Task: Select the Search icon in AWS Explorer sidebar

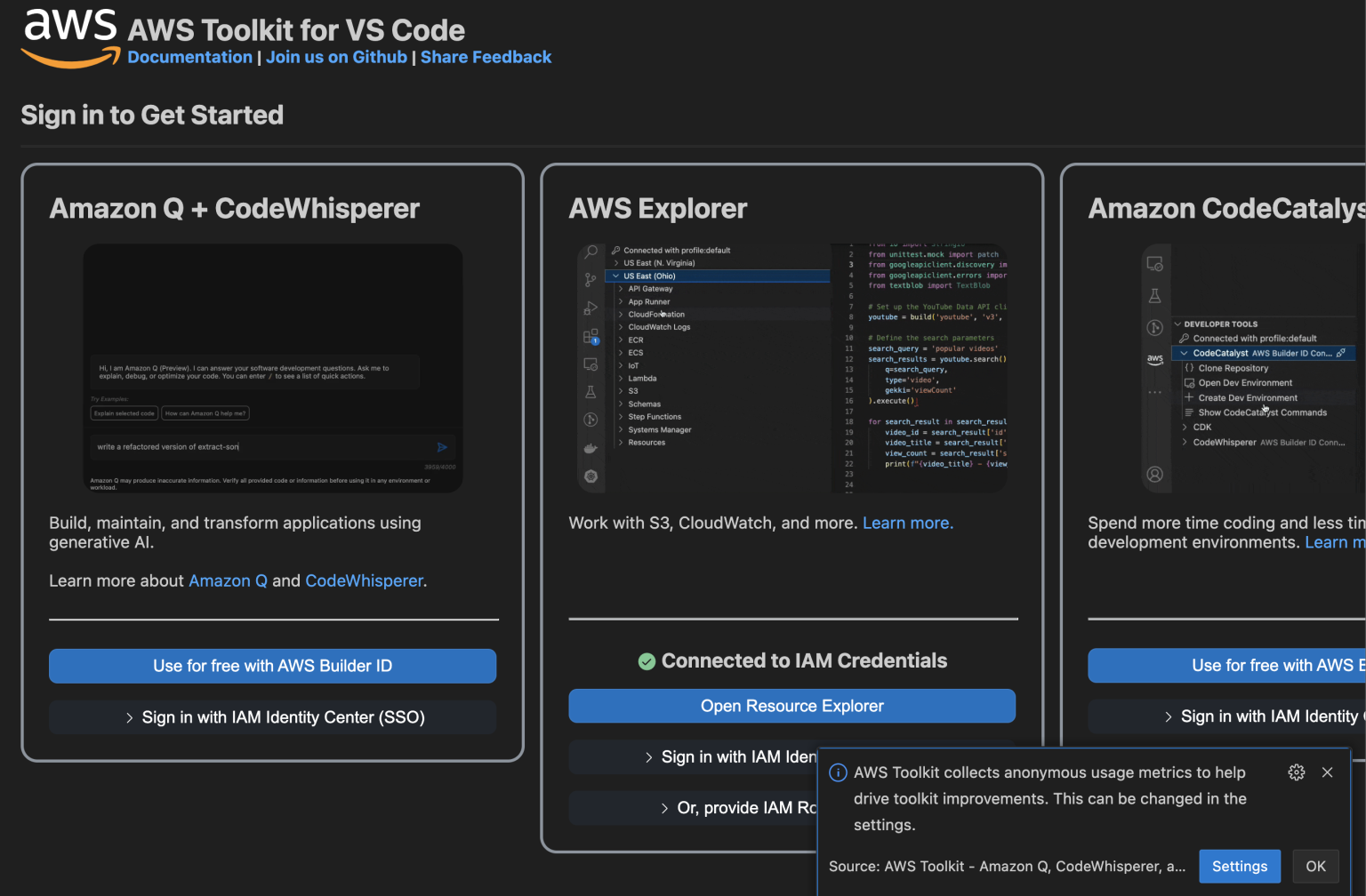Action: [591, 252]
